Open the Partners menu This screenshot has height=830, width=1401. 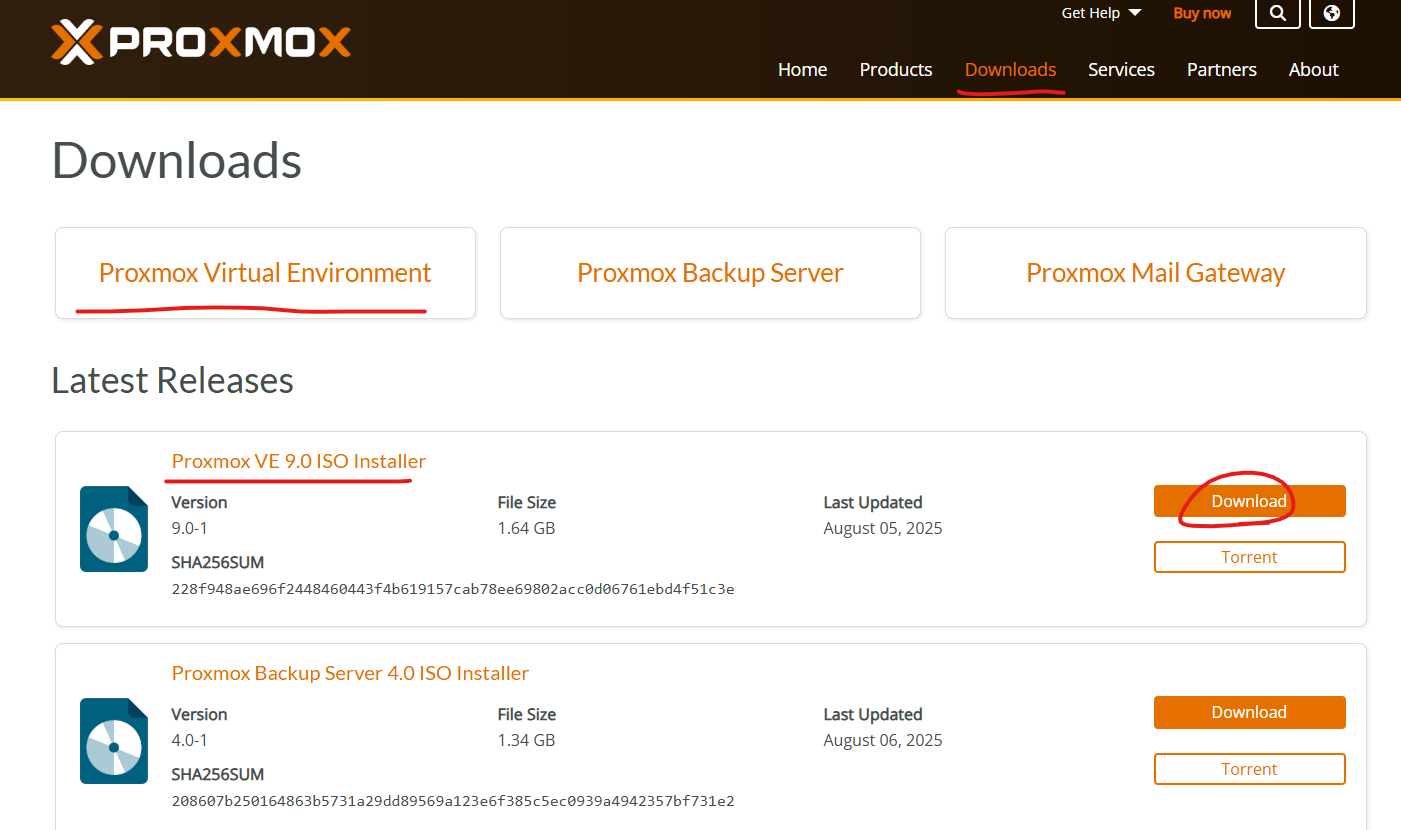click(1221, 69)
